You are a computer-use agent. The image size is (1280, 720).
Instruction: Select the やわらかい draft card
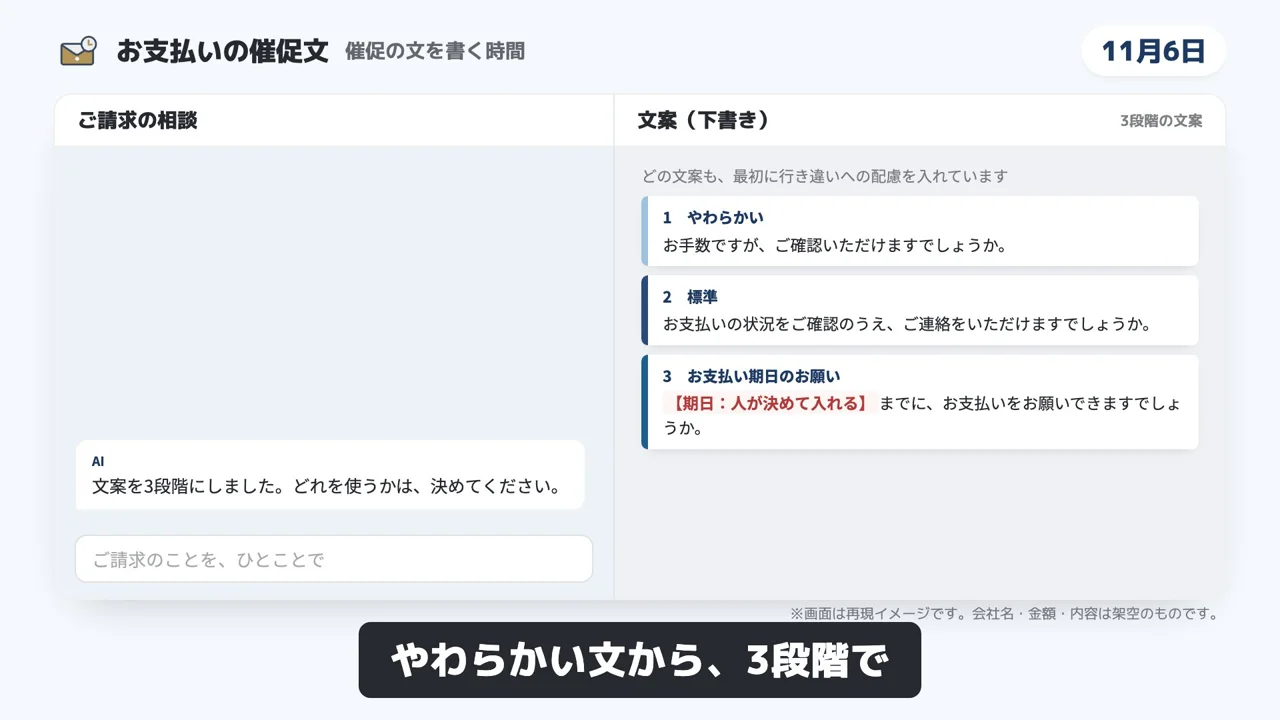(920, 231)
